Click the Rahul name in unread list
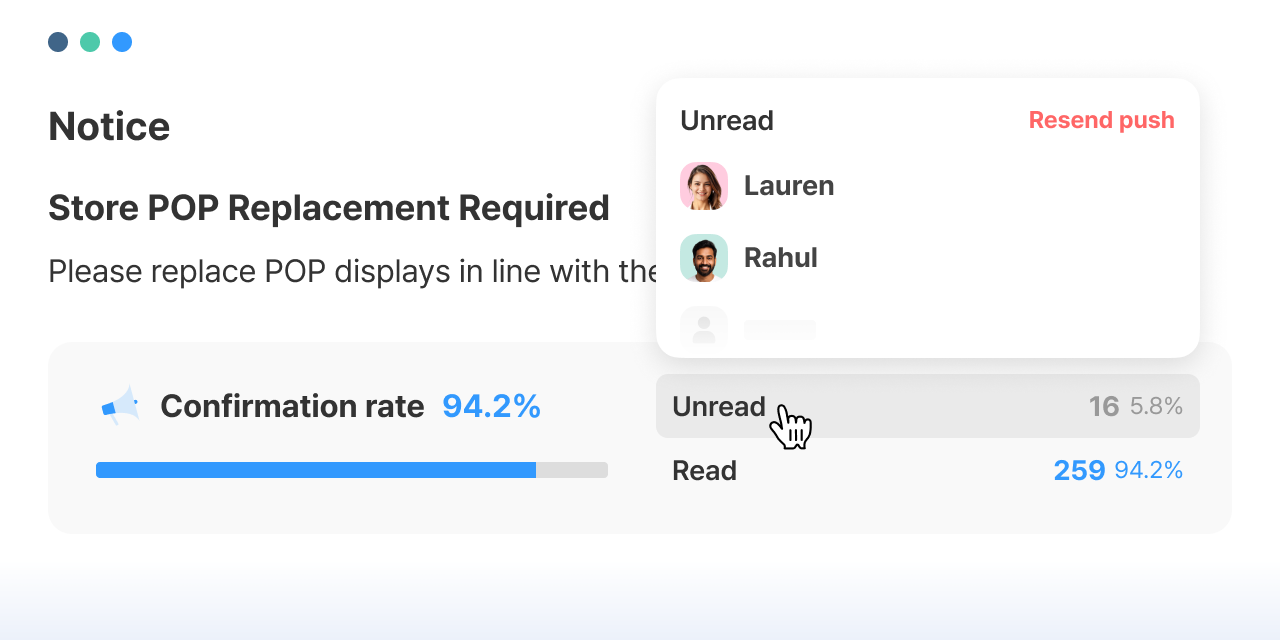 coord(781,258)
